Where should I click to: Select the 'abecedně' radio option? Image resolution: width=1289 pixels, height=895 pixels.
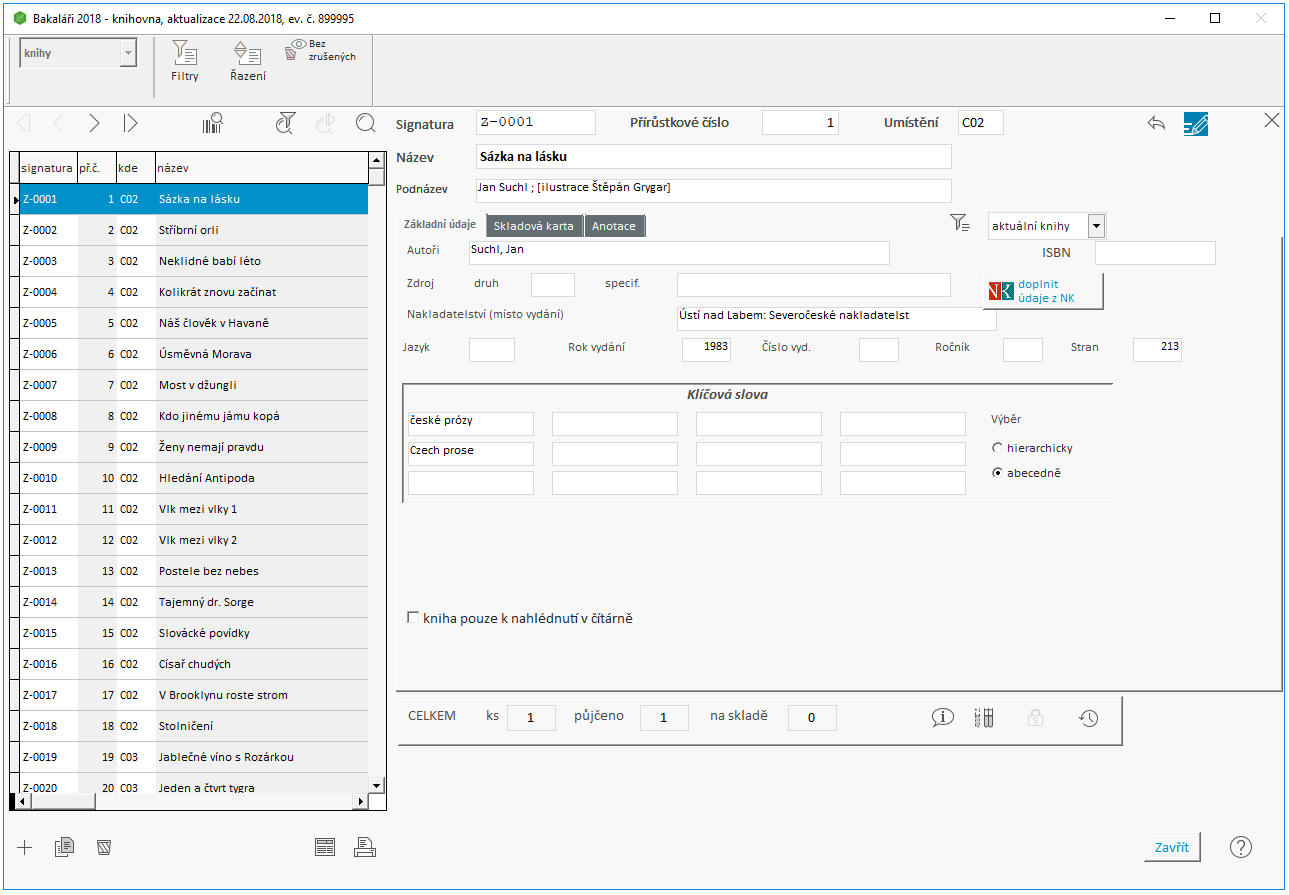[x=997, y=473]
